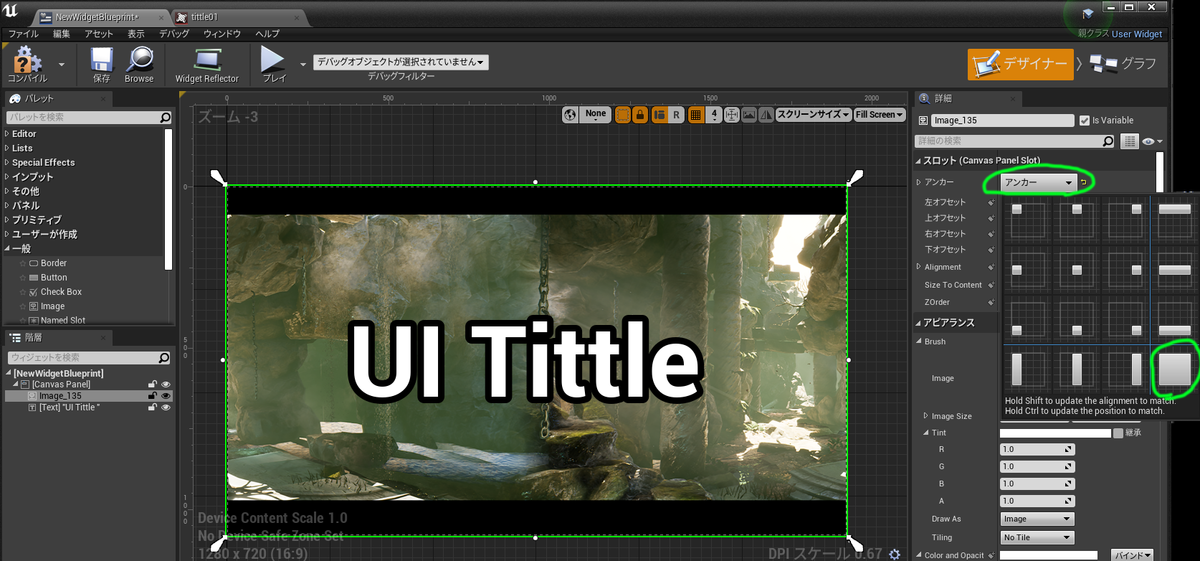The width and height of the screenshot is (1200, 561).
Task: Open the ウィンドウ menu
Action: (222, 33)
